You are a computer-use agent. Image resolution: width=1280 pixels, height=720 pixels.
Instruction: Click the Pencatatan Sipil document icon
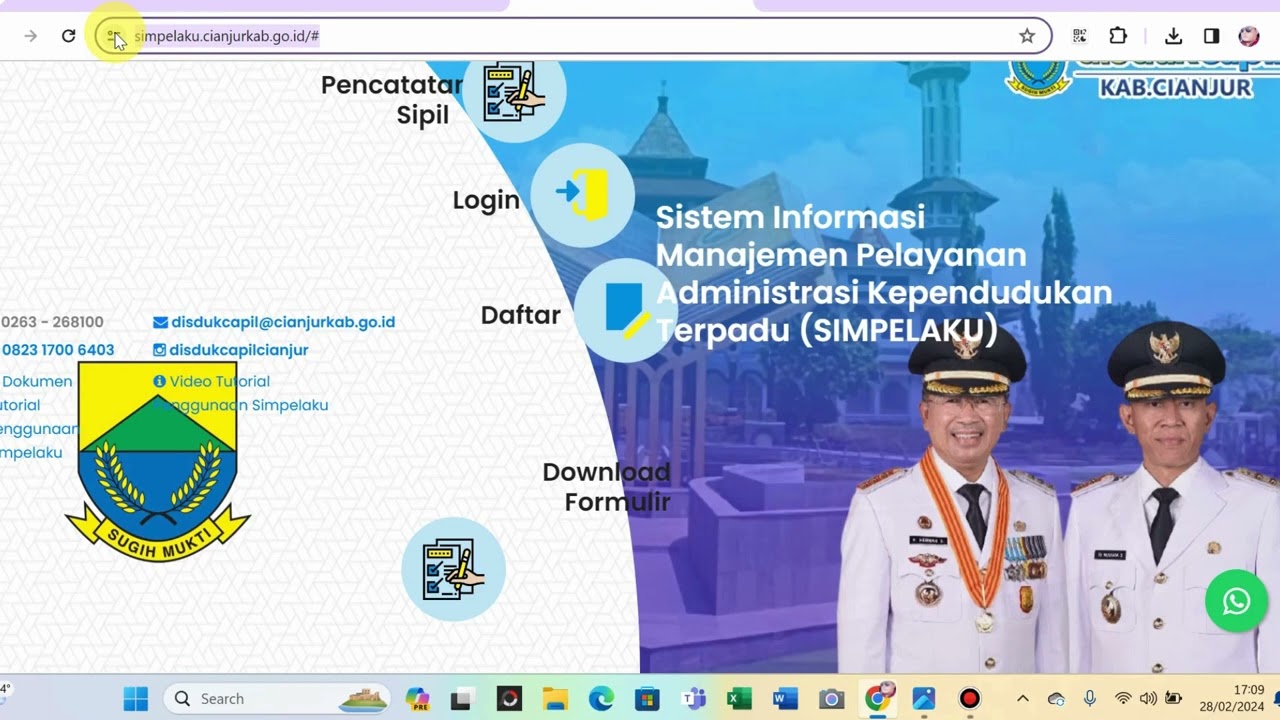[x=514, y=92]
